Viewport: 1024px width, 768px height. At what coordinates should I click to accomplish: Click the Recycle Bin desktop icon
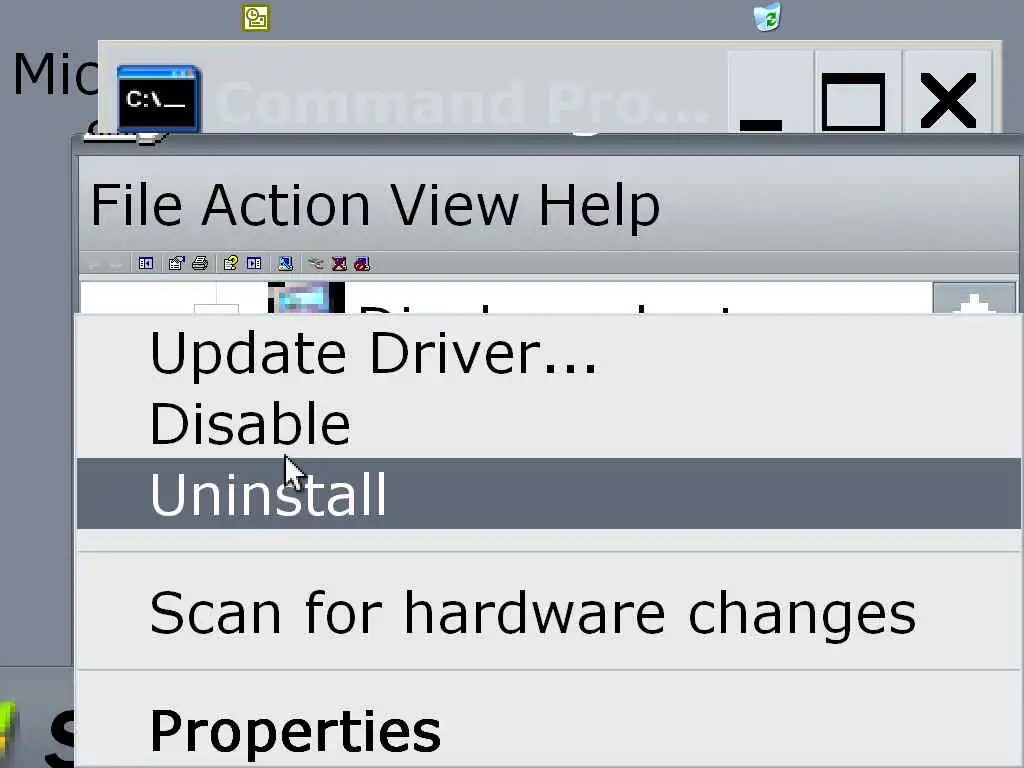(x=767, y=16)
